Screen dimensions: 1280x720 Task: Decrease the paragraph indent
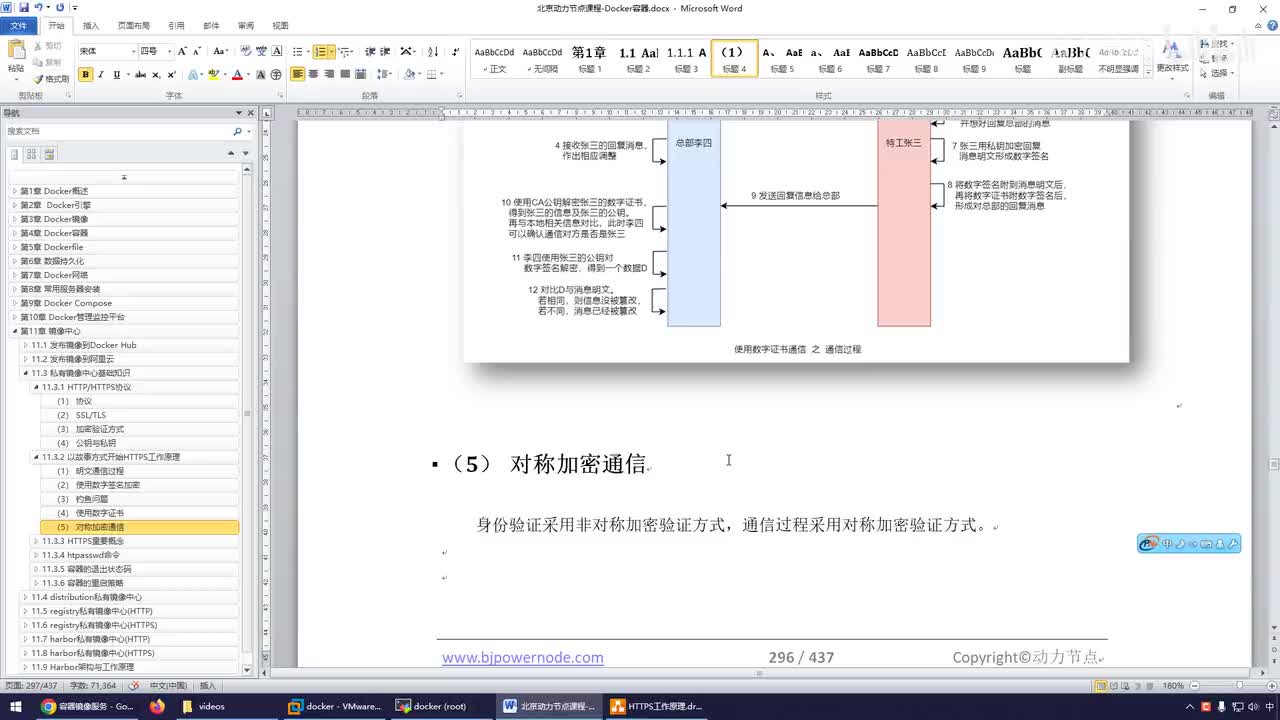[370, 51]
